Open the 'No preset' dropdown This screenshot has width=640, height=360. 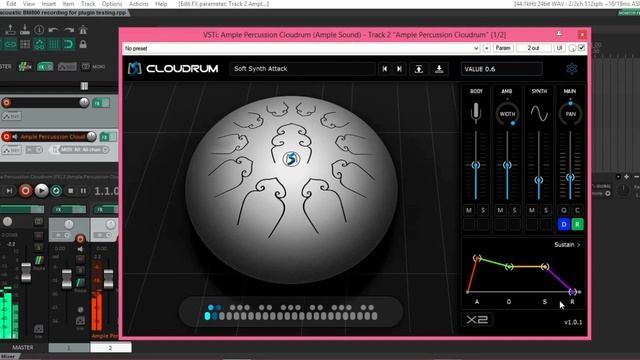[x=301, y=48]
